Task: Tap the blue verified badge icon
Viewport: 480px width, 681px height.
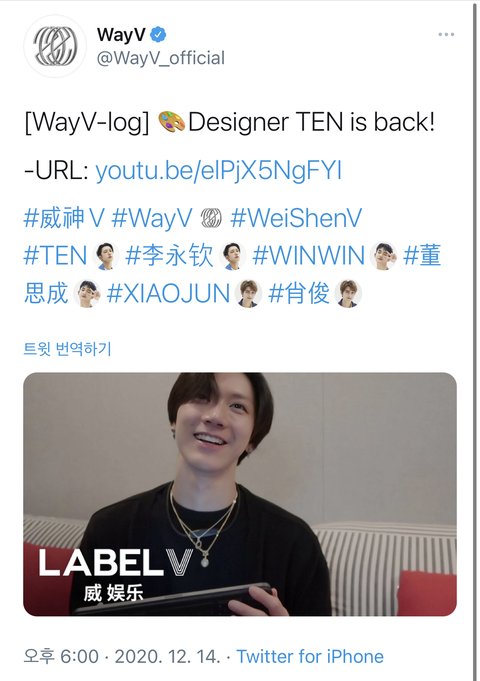Action: point(158,34)
